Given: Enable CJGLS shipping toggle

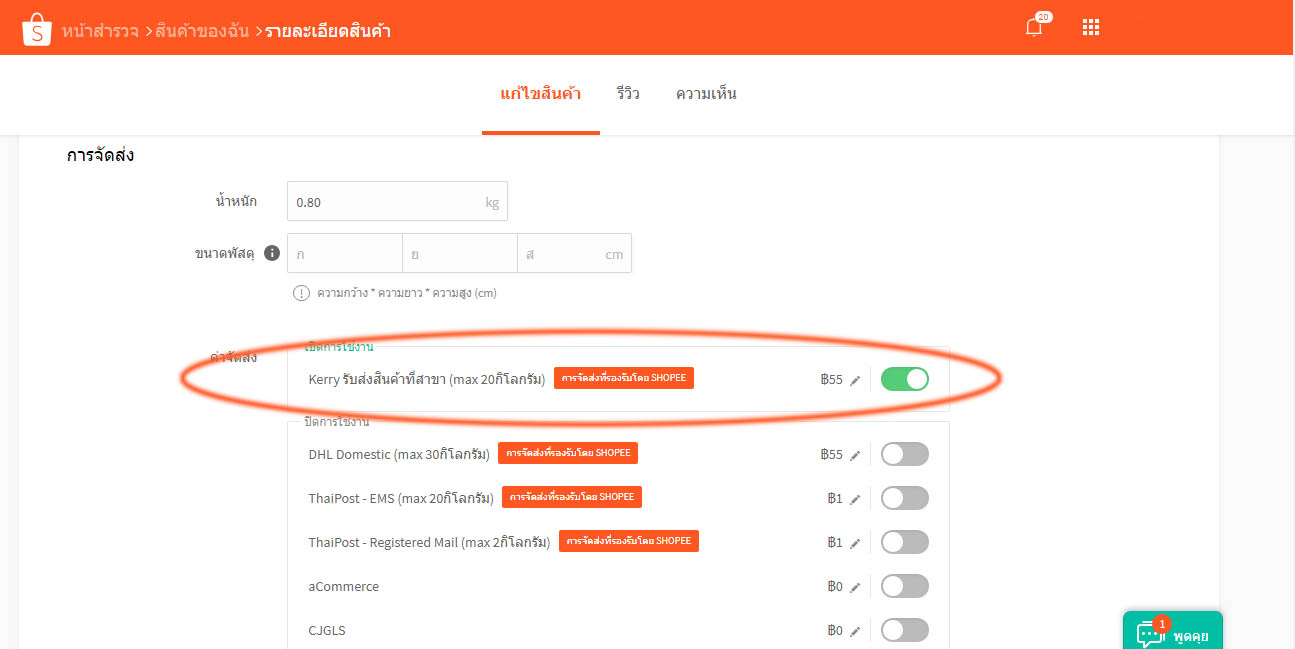Looking at the screenshot, I should click(x=905, y=630).
